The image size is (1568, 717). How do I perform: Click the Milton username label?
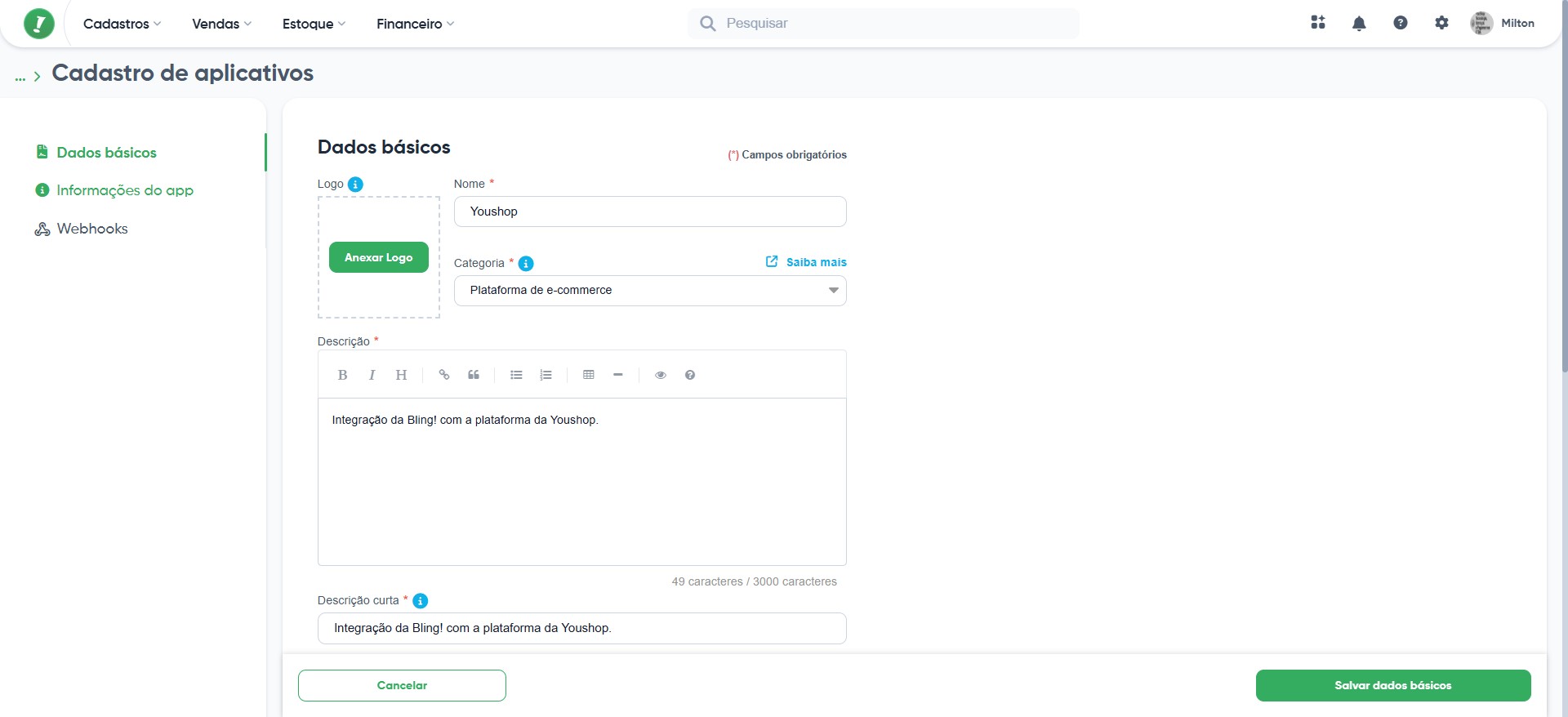tap(1517, 24)
